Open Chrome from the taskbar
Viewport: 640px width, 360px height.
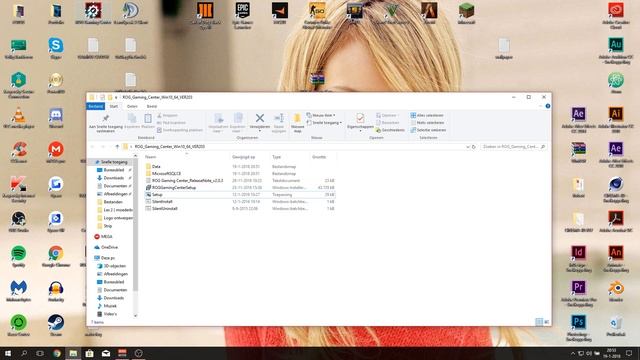point(57,353)
